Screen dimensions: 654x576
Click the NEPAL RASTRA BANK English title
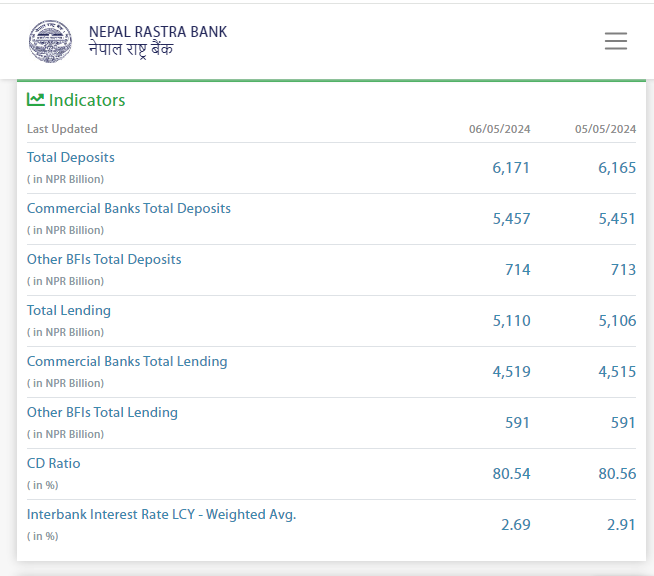click(158, 32)
